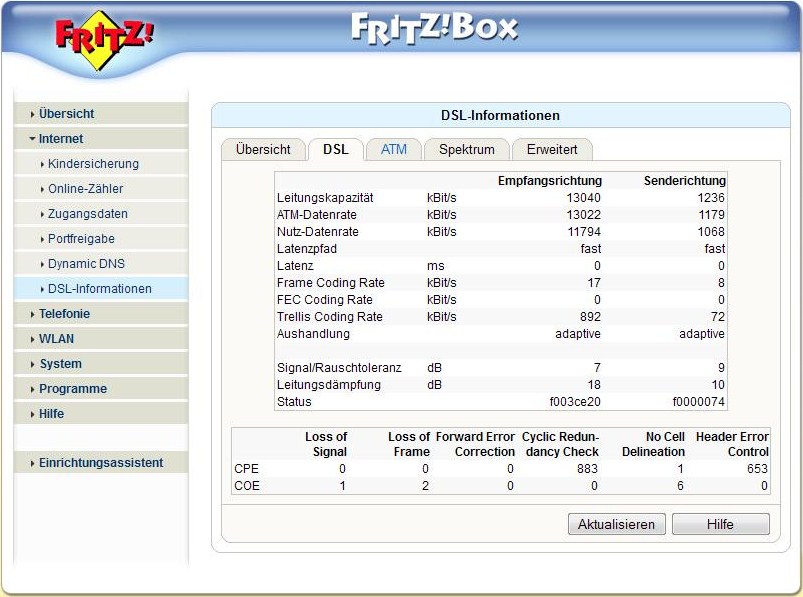
Task: Click the CPE row label
Action: tap(246, 468)
